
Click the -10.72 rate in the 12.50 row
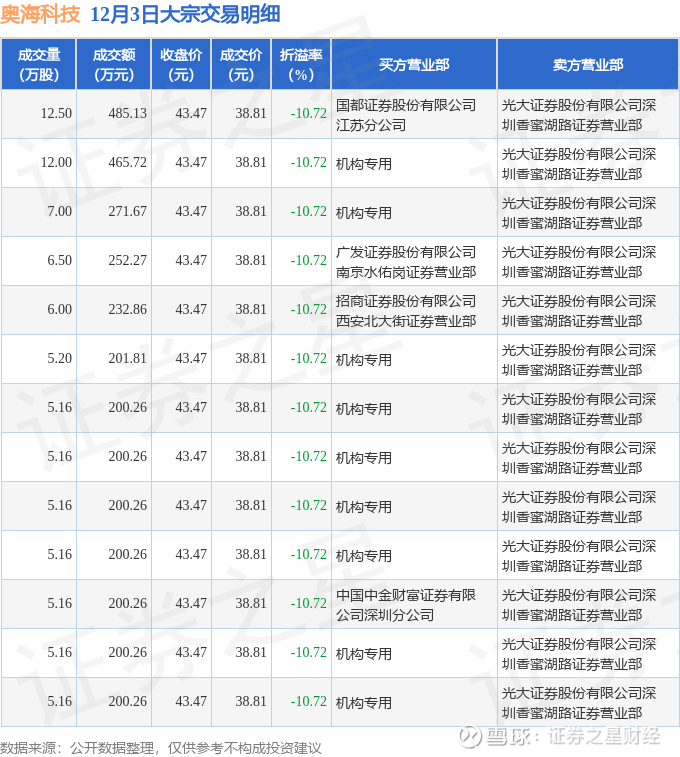tap(308, 113)
